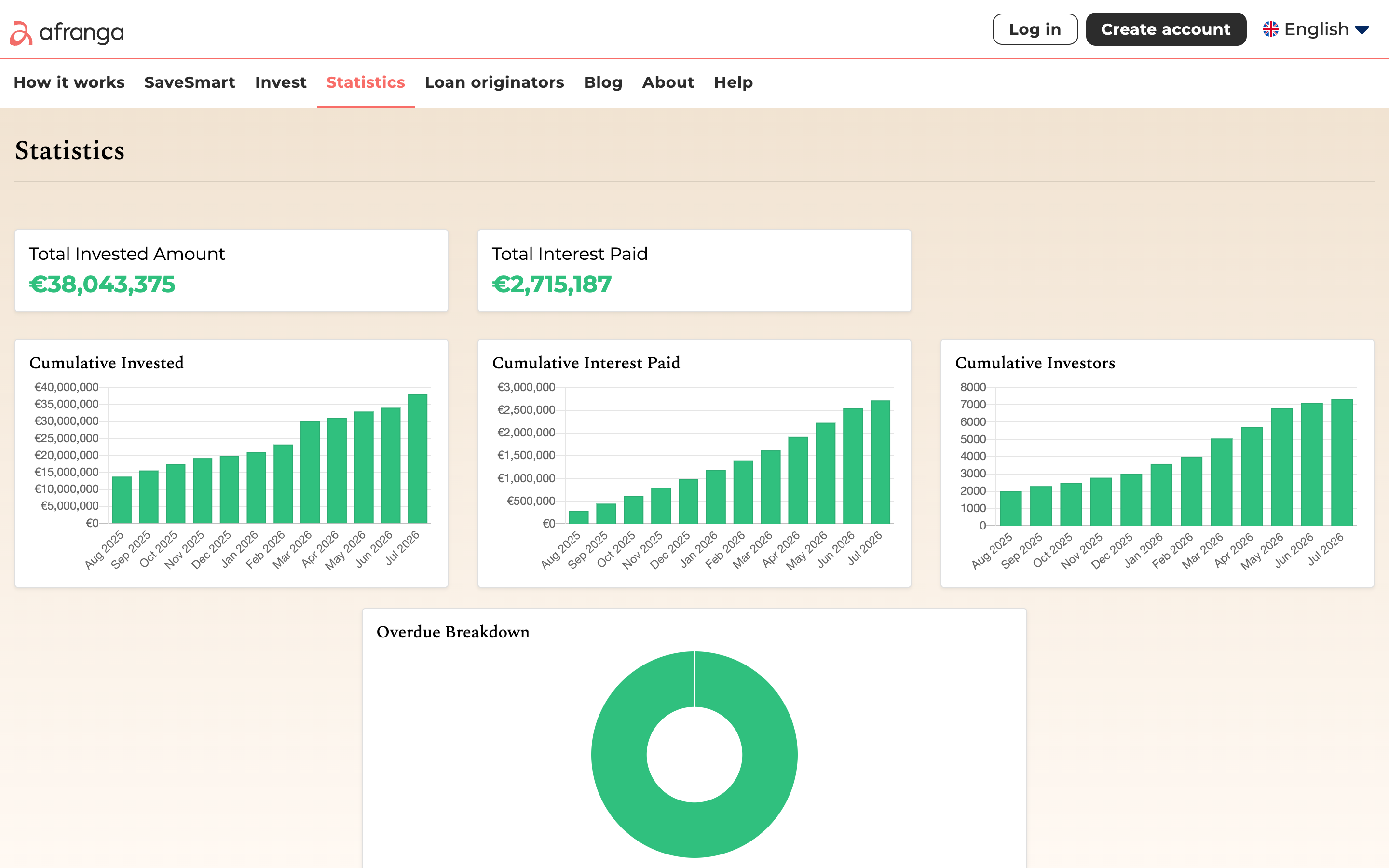Open the Loan originators page
The image size is (1389, 868).
point(494,82)
